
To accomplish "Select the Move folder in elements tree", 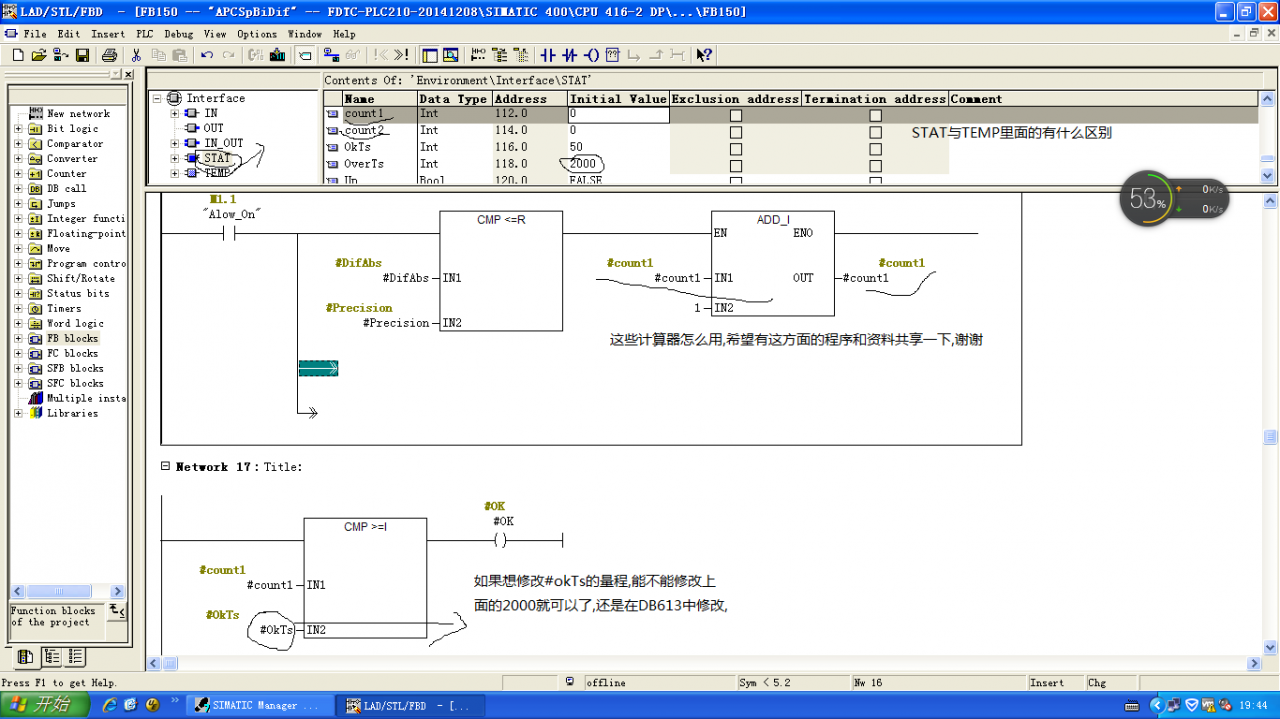I will [x=59, y=249].
